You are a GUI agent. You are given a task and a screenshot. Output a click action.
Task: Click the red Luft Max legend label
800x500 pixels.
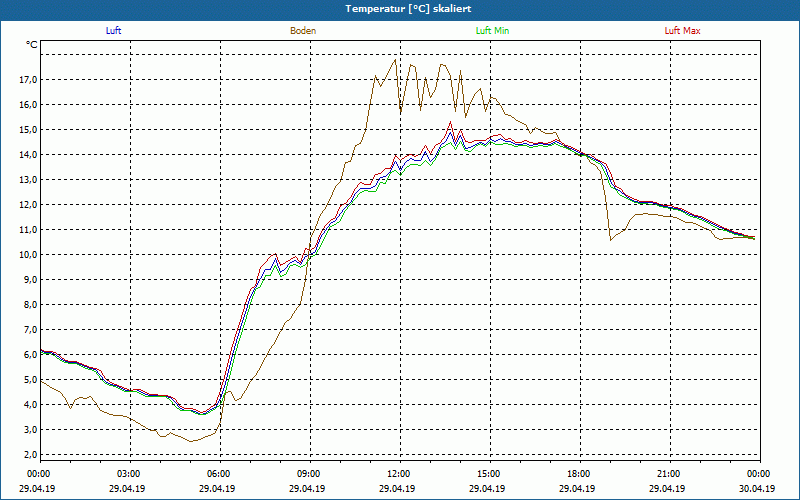tap(682, 31)
